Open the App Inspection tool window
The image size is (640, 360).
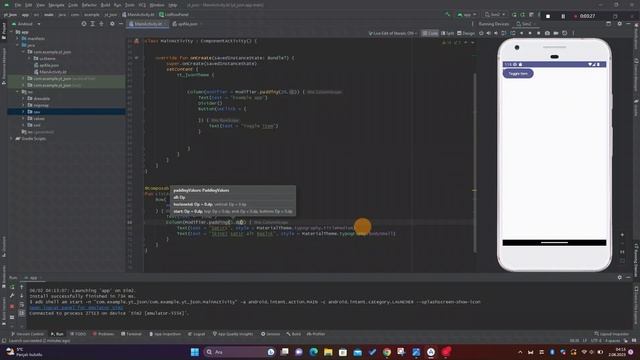[165, 334]
